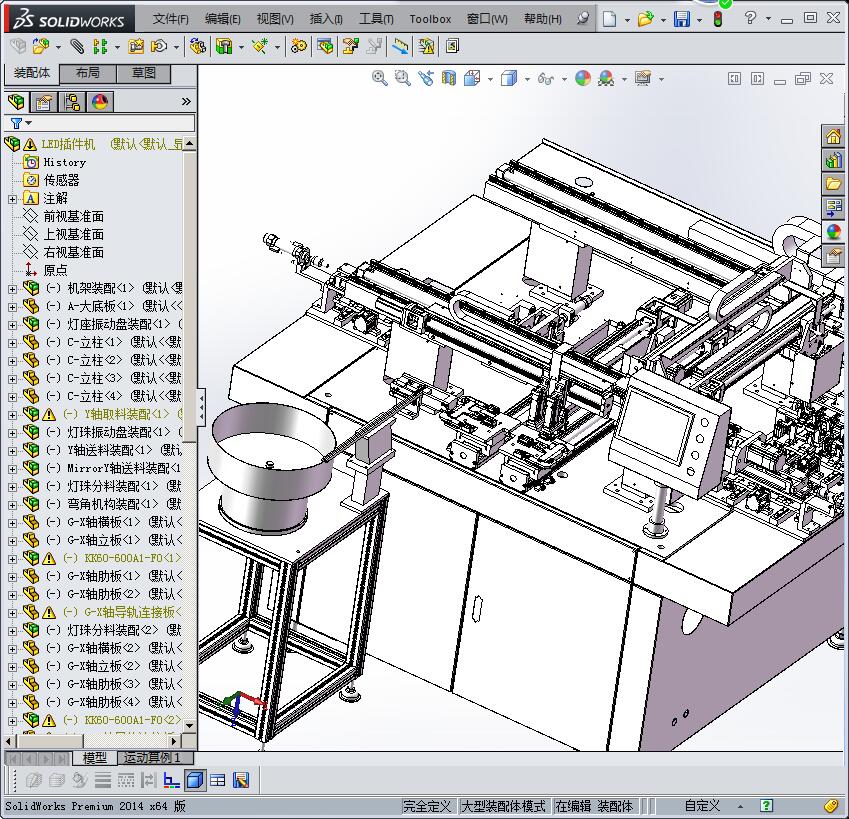
Task: Switch to the 布局 tab
Action: pyautogui.click(x=87, y=73)
